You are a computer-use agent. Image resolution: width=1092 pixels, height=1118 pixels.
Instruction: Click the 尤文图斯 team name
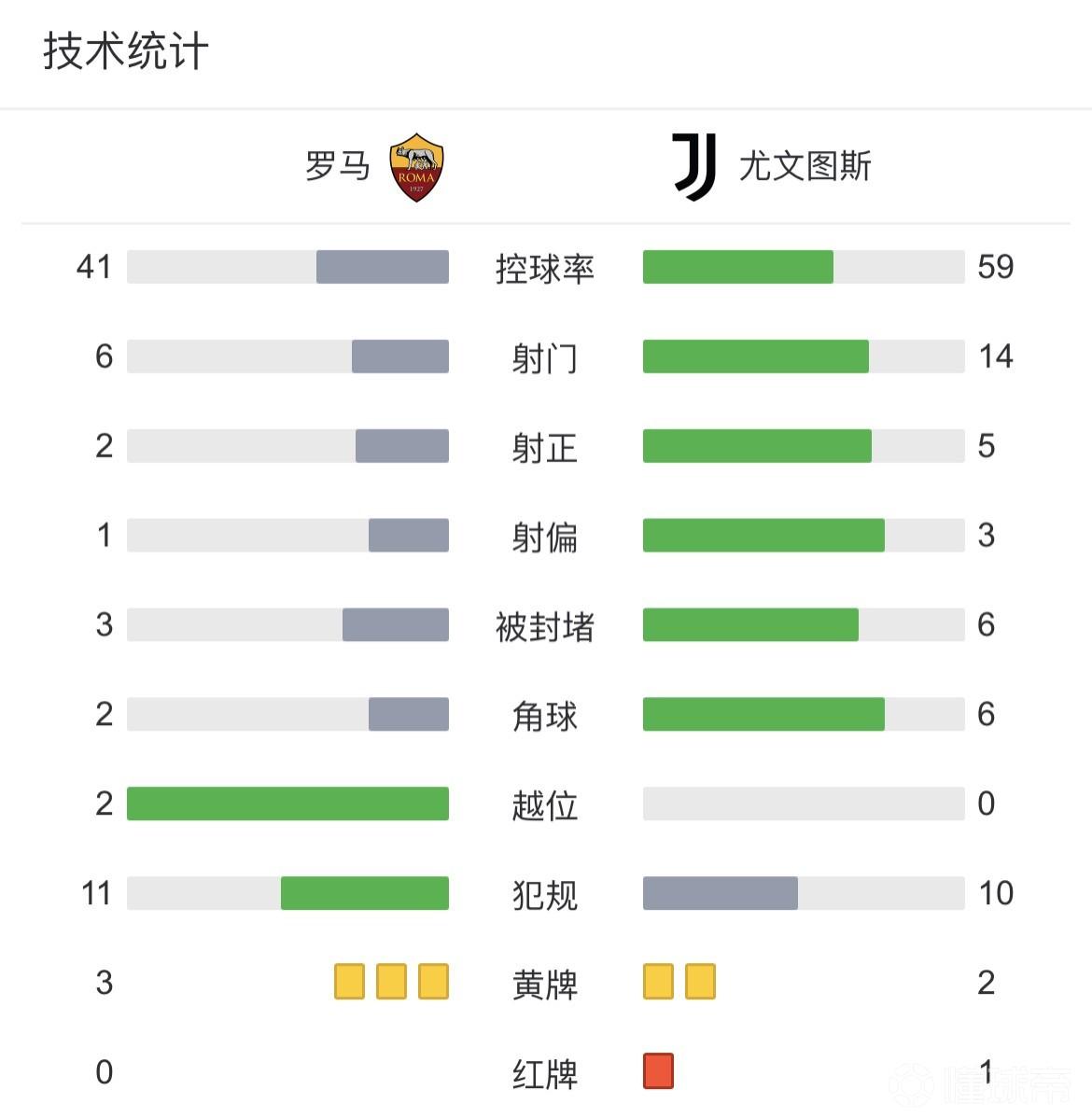(805, 167)
